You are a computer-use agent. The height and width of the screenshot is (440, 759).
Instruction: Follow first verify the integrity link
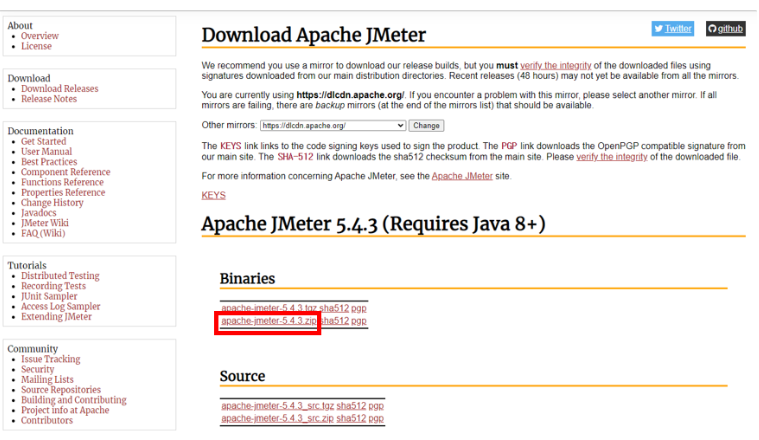coord(556,65)
